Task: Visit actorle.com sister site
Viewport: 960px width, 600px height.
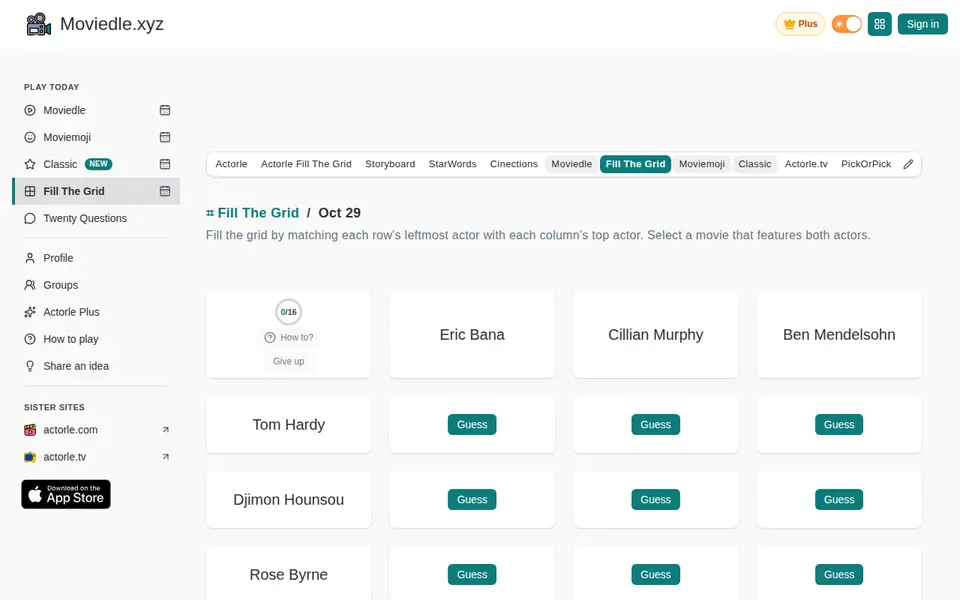Action: (70, 430)
